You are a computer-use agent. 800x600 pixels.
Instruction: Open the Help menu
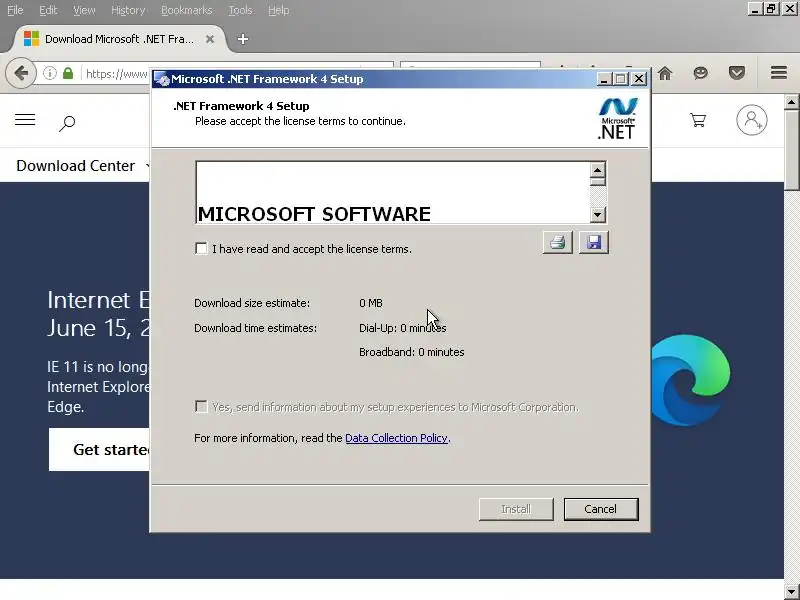279,10
